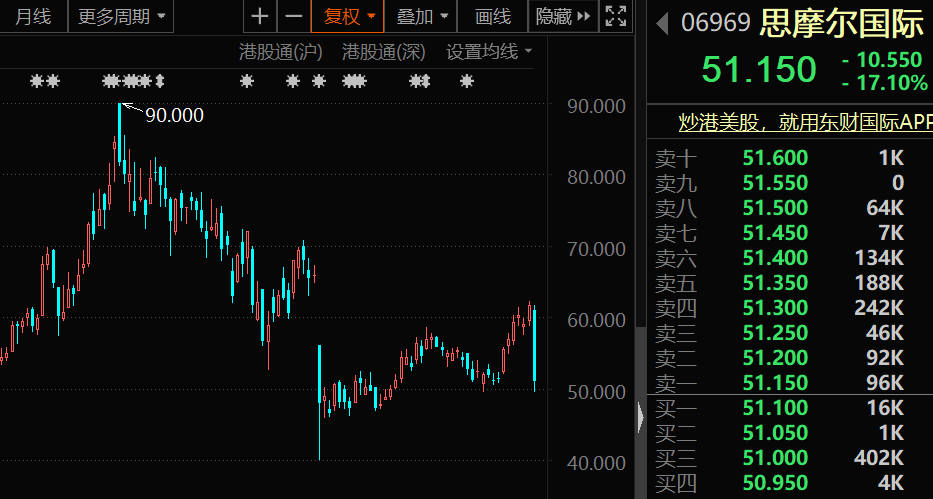Click the 画线 drawing button
Viewport: 933px width, 499px height.
pos(493,17)
